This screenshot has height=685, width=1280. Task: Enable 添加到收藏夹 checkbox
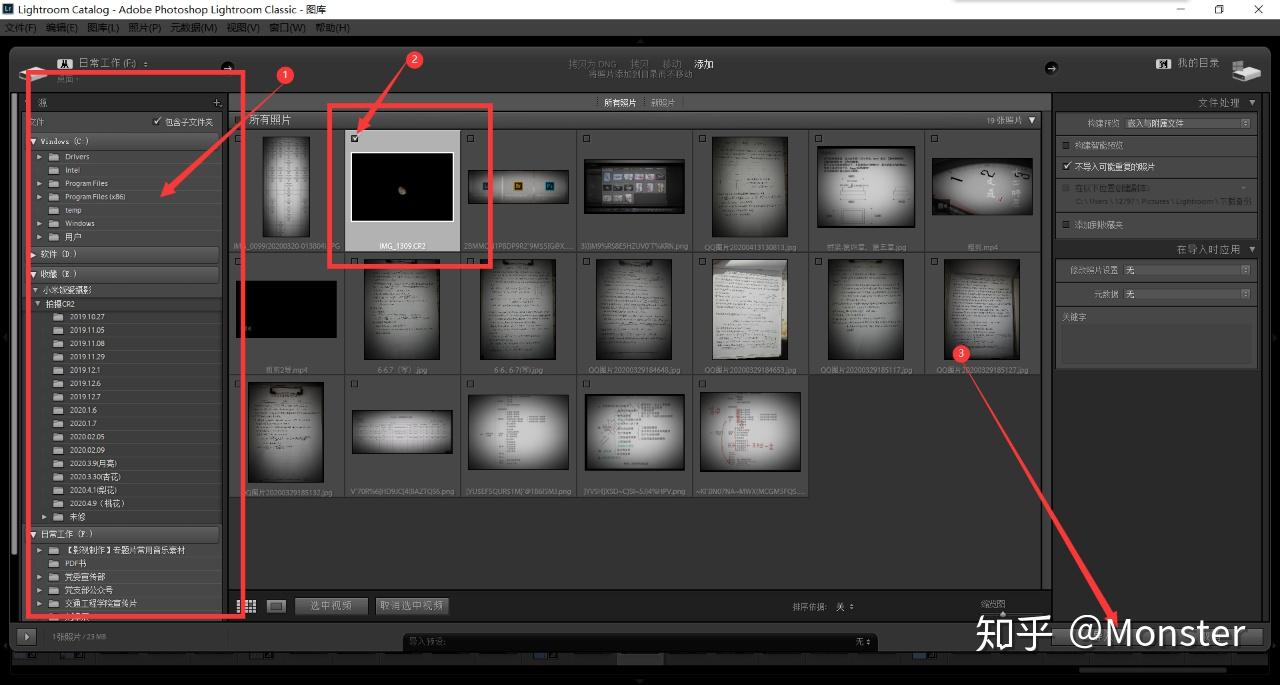click(x=1066, y=224)
